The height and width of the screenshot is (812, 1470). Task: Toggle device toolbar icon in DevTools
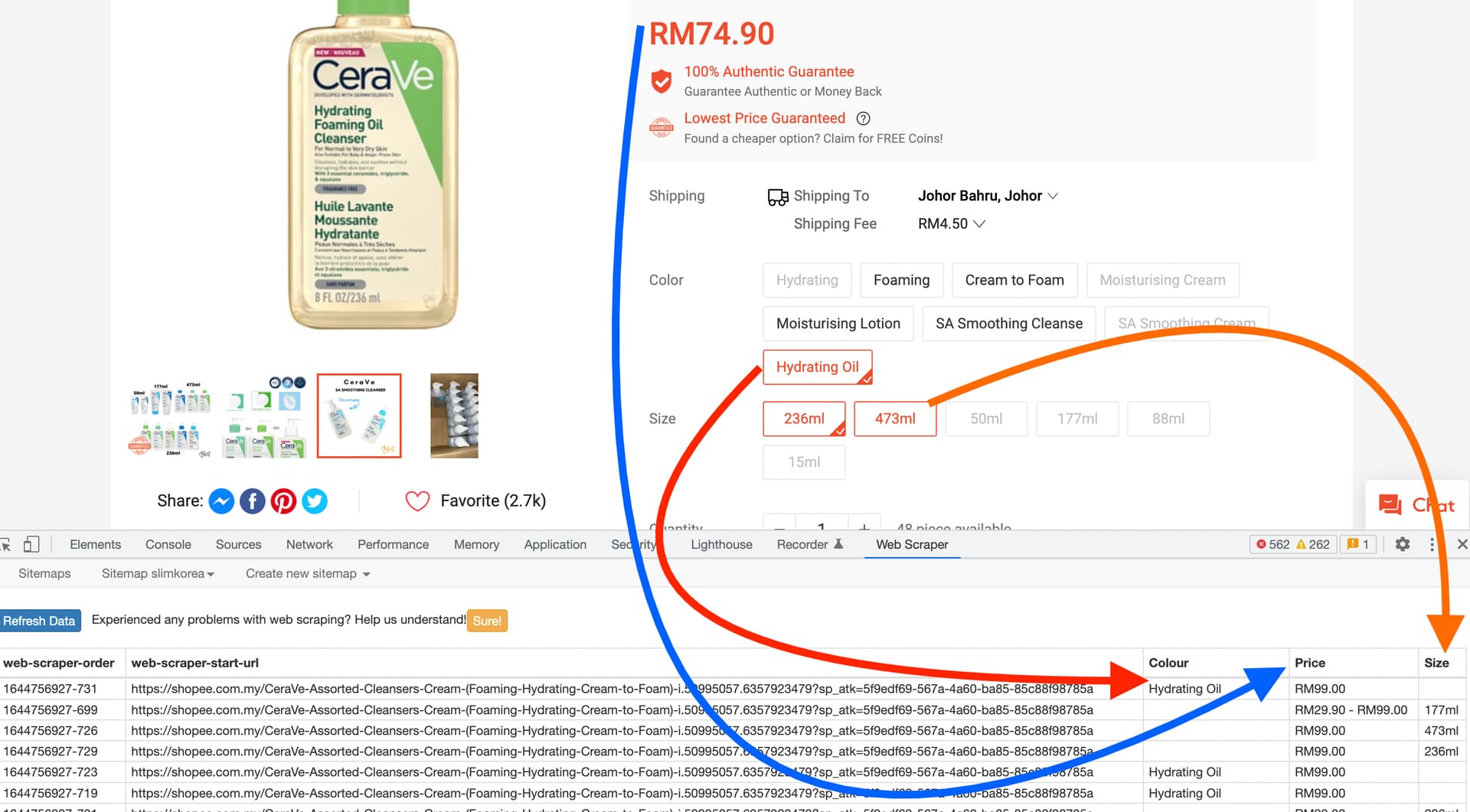click(x=31, y=544)
